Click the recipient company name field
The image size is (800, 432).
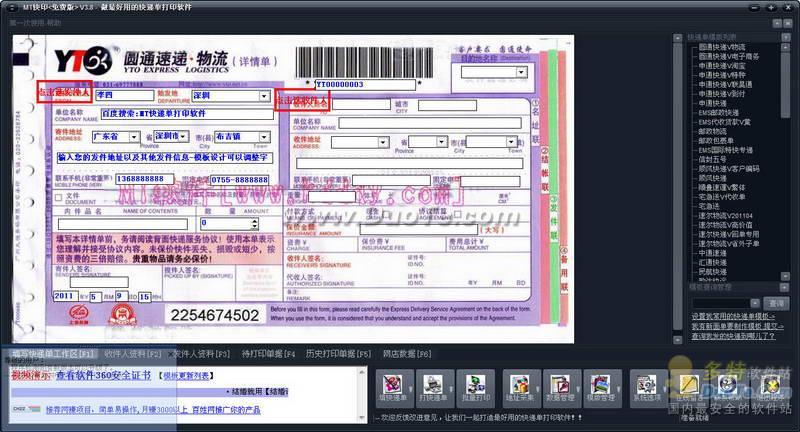tap(430, 123)
